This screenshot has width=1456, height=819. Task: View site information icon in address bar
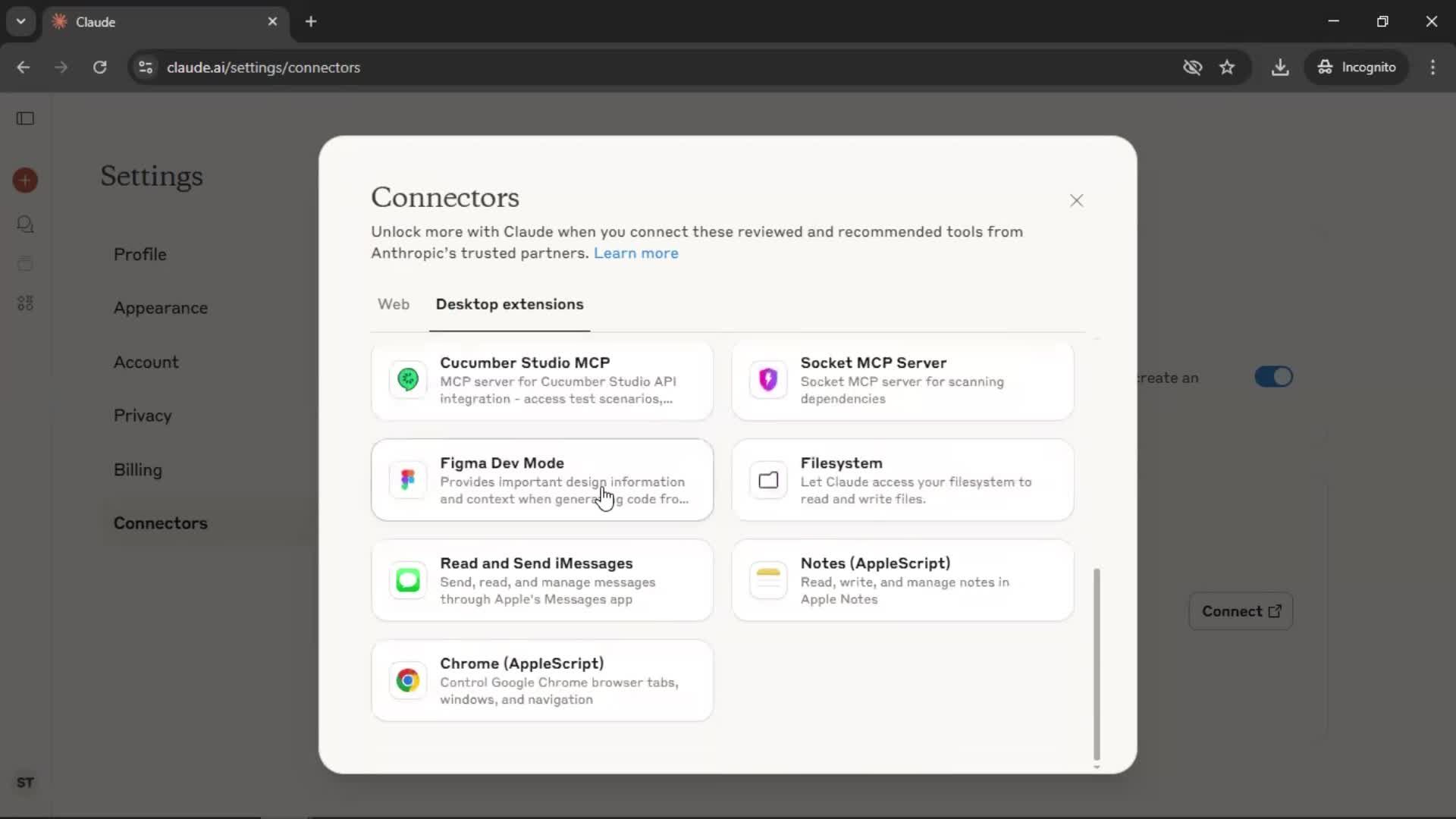(x=146, y=67)
